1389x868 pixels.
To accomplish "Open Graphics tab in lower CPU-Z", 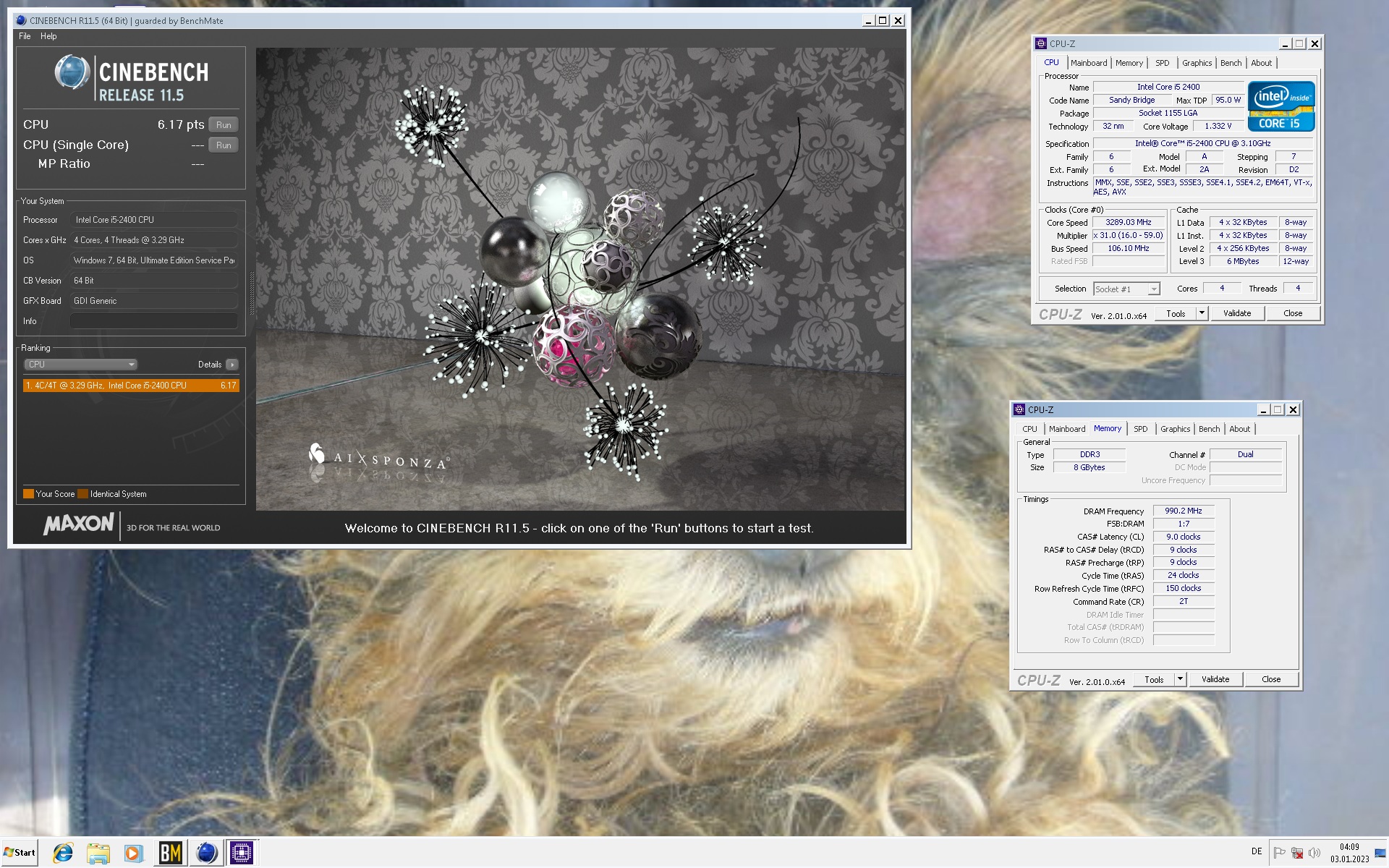I will pyautogui.click(x=1176, y=429).
